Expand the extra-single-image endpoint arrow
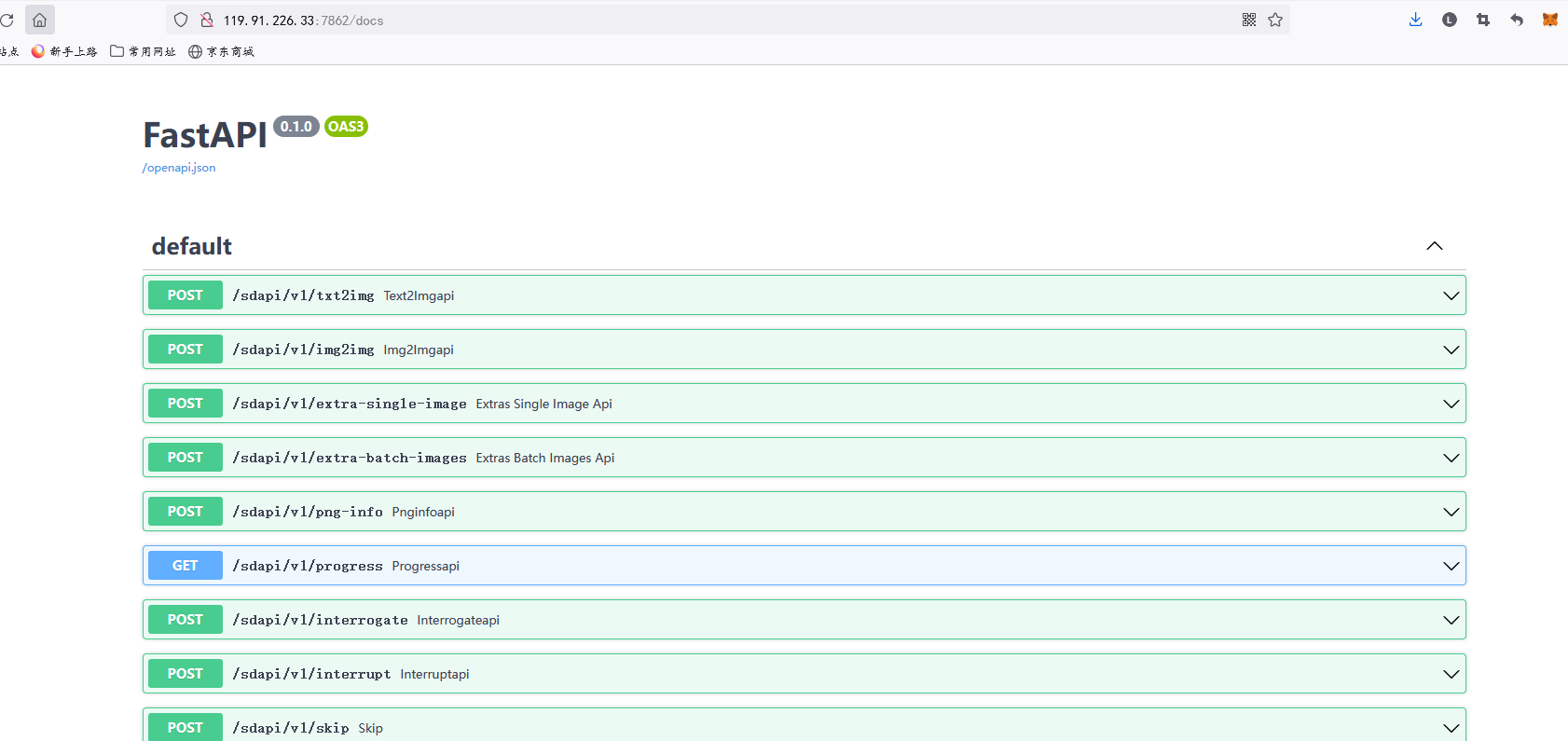Image resolution: width=1568 pixels, height=741 pixels. point(1451,404)
